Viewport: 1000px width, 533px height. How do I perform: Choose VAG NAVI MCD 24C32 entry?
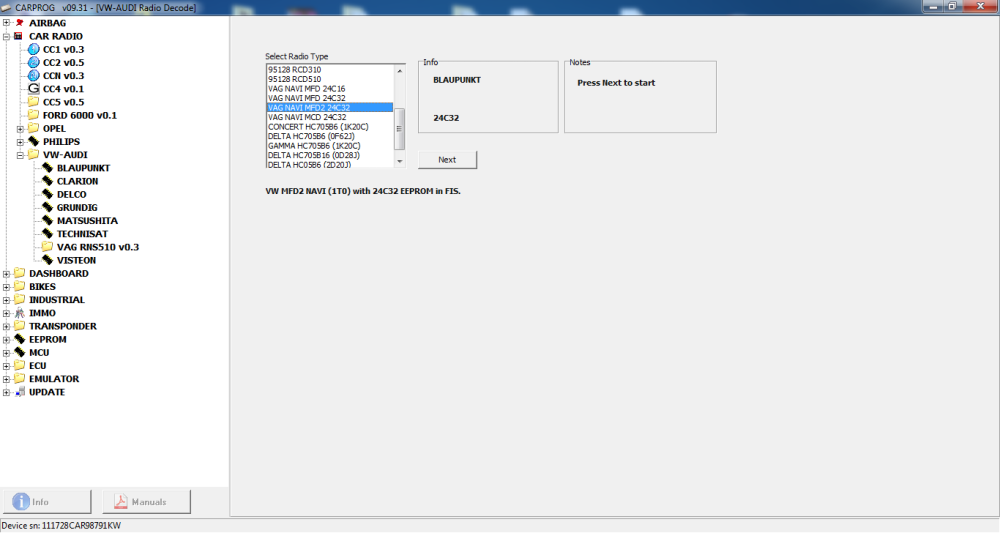pos(330,117)
